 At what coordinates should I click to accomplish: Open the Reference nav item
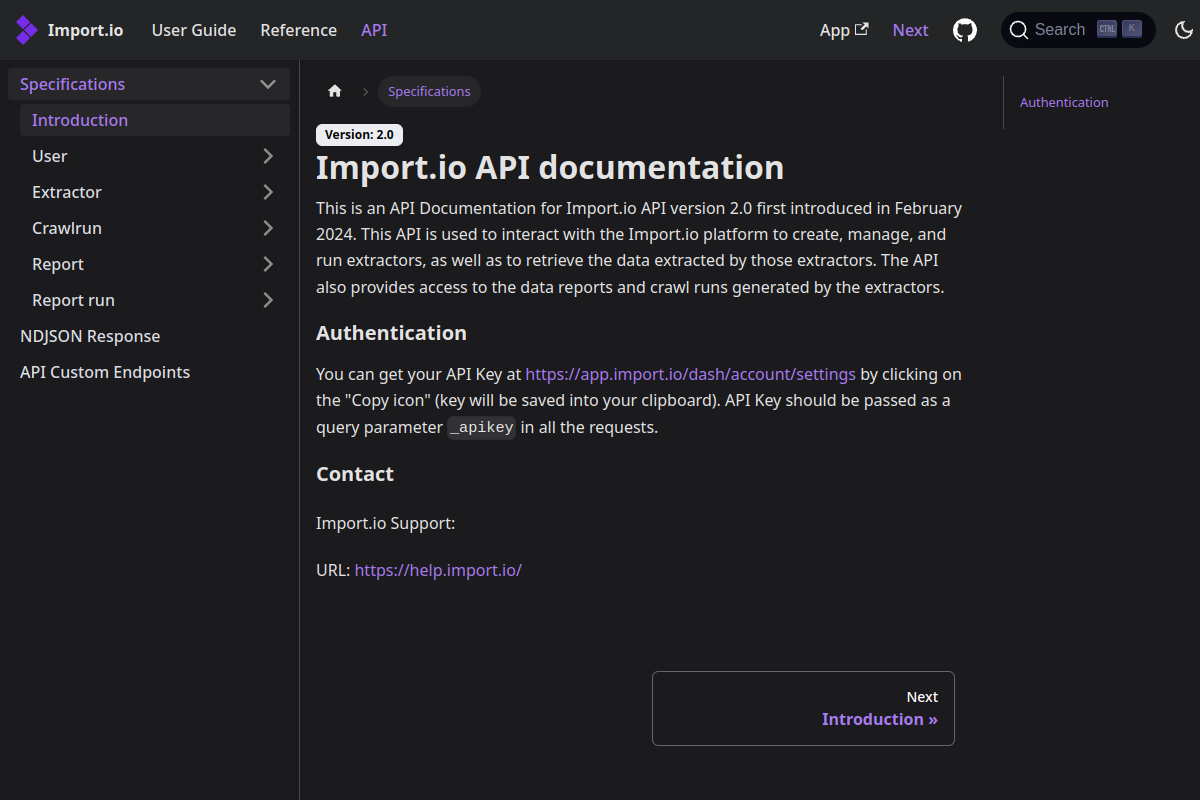pyautogui.click(x=299, y=30)
